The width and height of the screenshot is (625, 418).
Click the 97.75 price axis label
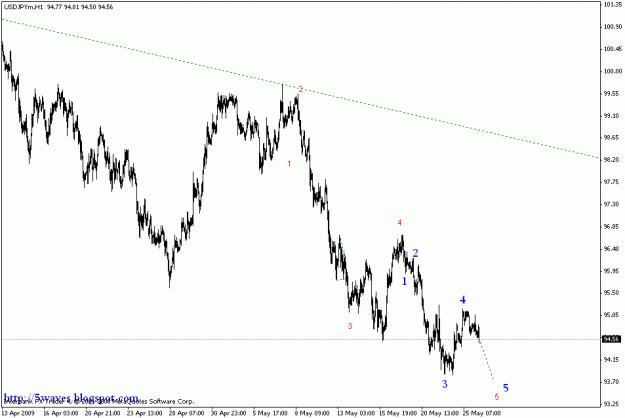612,182
